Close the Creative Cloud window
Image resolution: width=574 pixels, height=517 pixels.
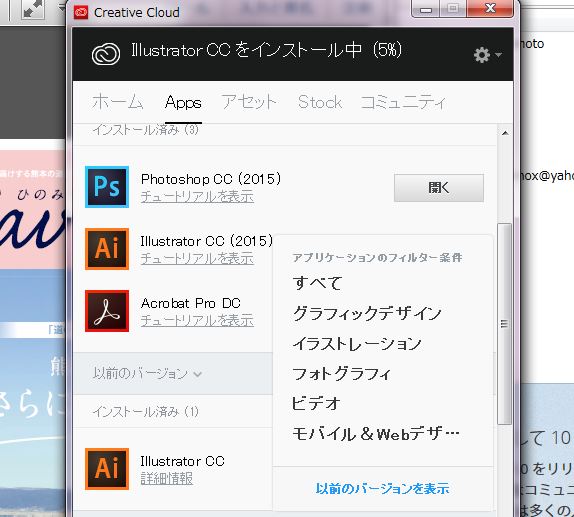pyautogui.click(x=490, y=9)
